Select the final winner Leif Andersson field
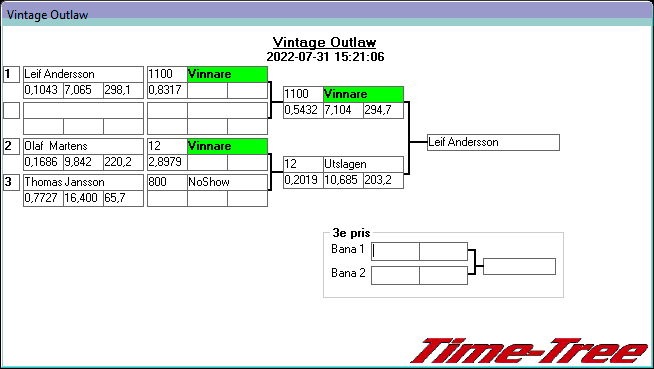This screenshot has width=654, height=369. 493,142
